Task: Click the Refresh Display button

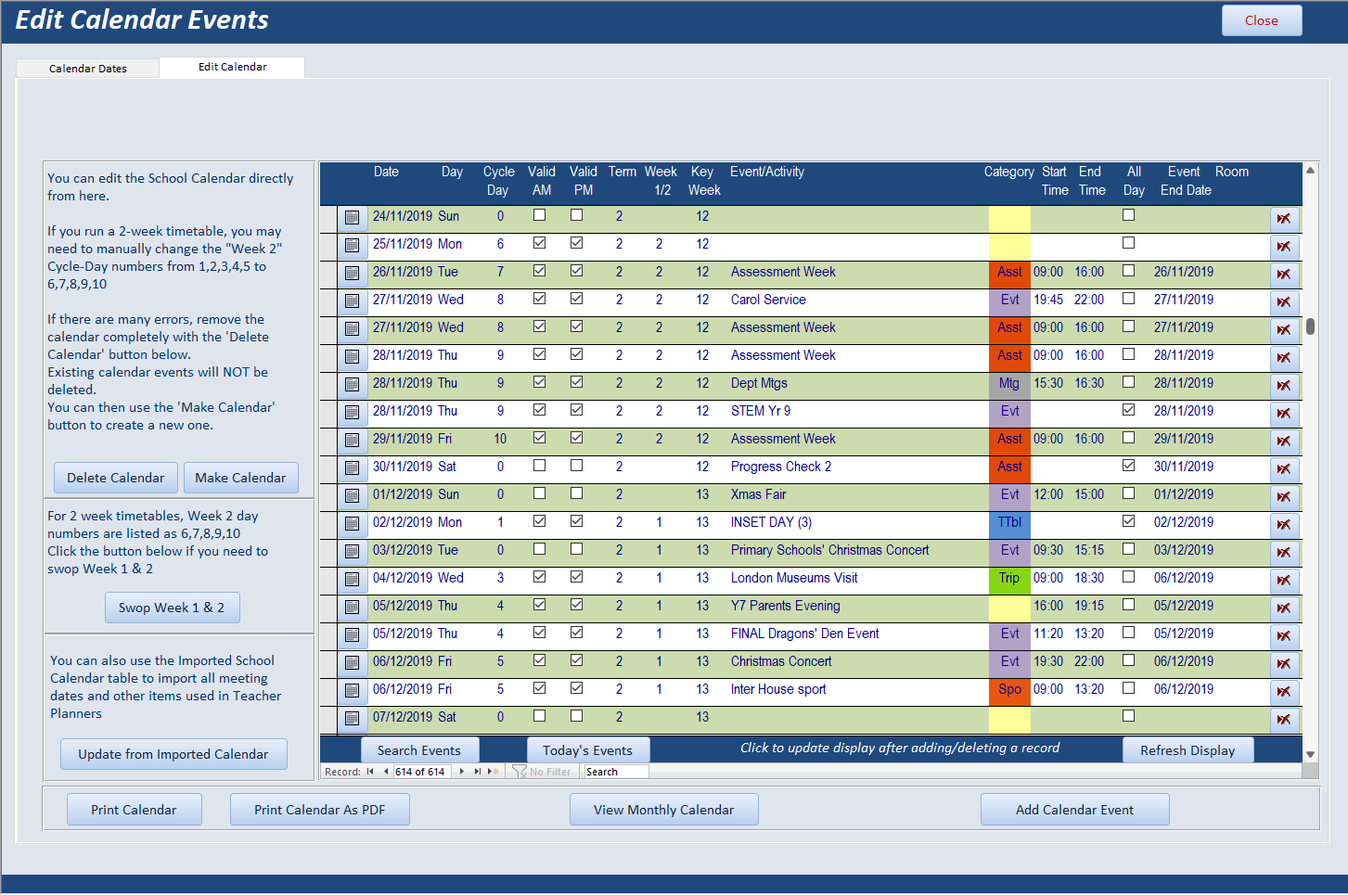Action: tap(1188, 750)
